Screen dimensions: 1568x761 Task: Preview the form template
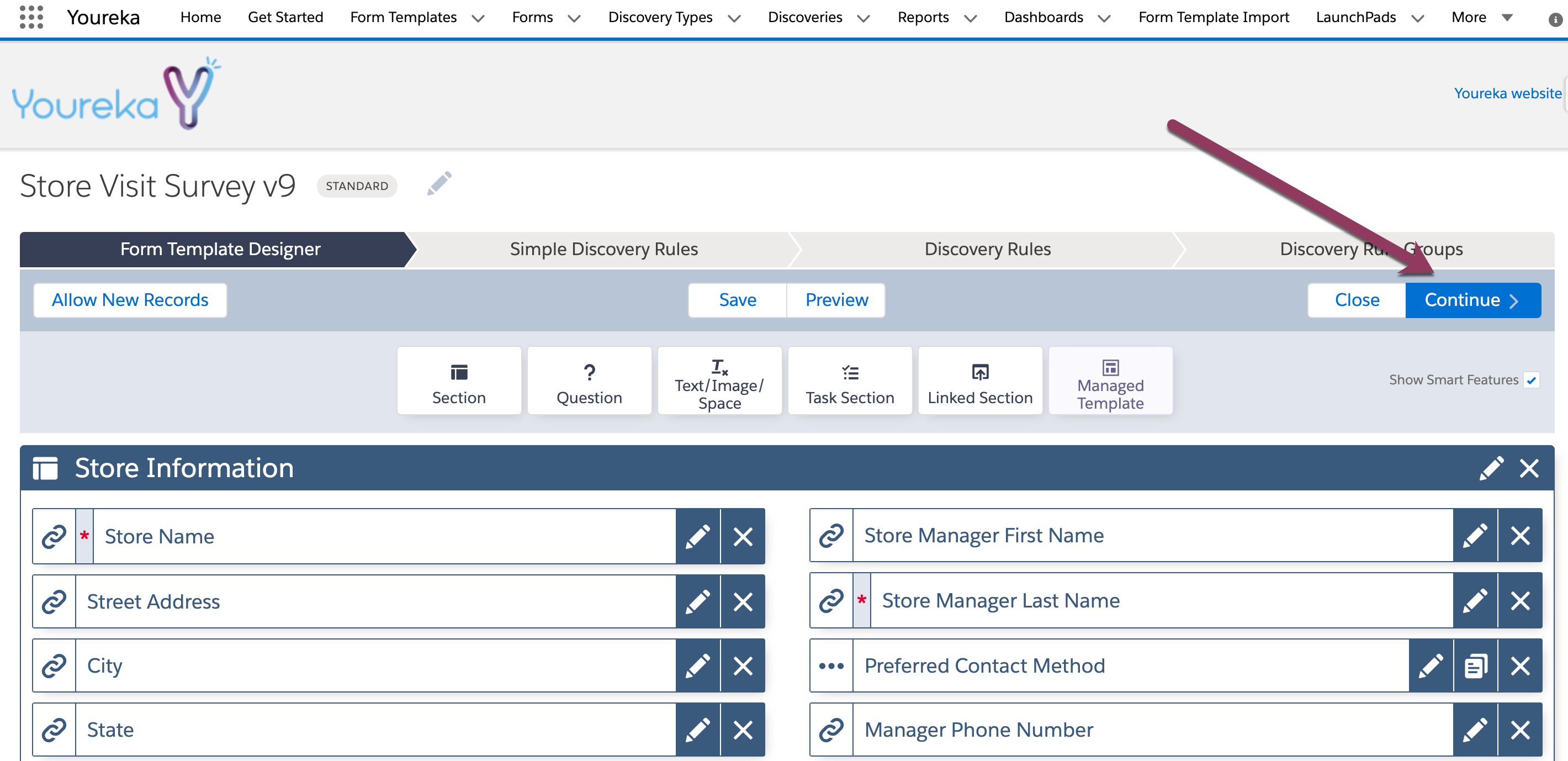click(x=836, y=300)
